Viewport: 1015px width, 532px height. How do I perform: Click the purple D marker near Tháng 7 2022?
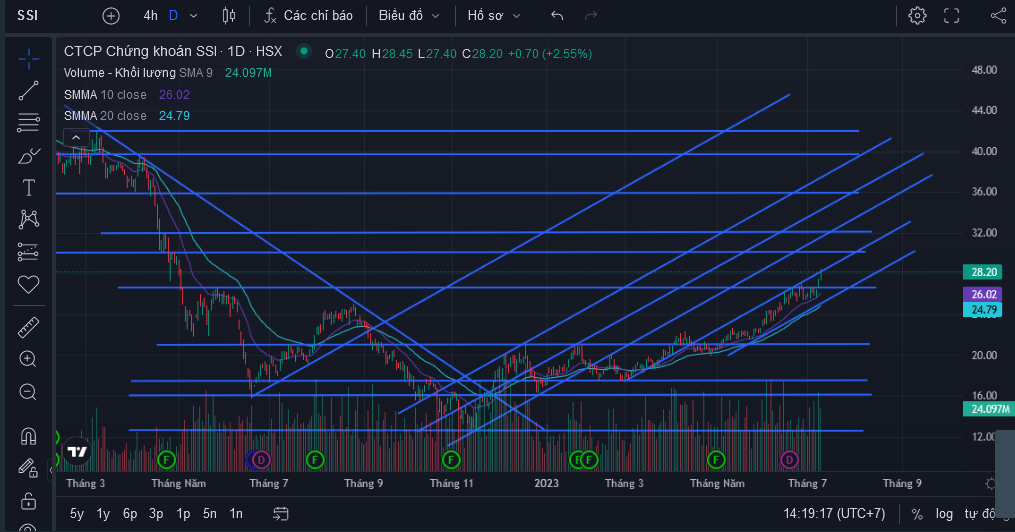tap(261, 460)
